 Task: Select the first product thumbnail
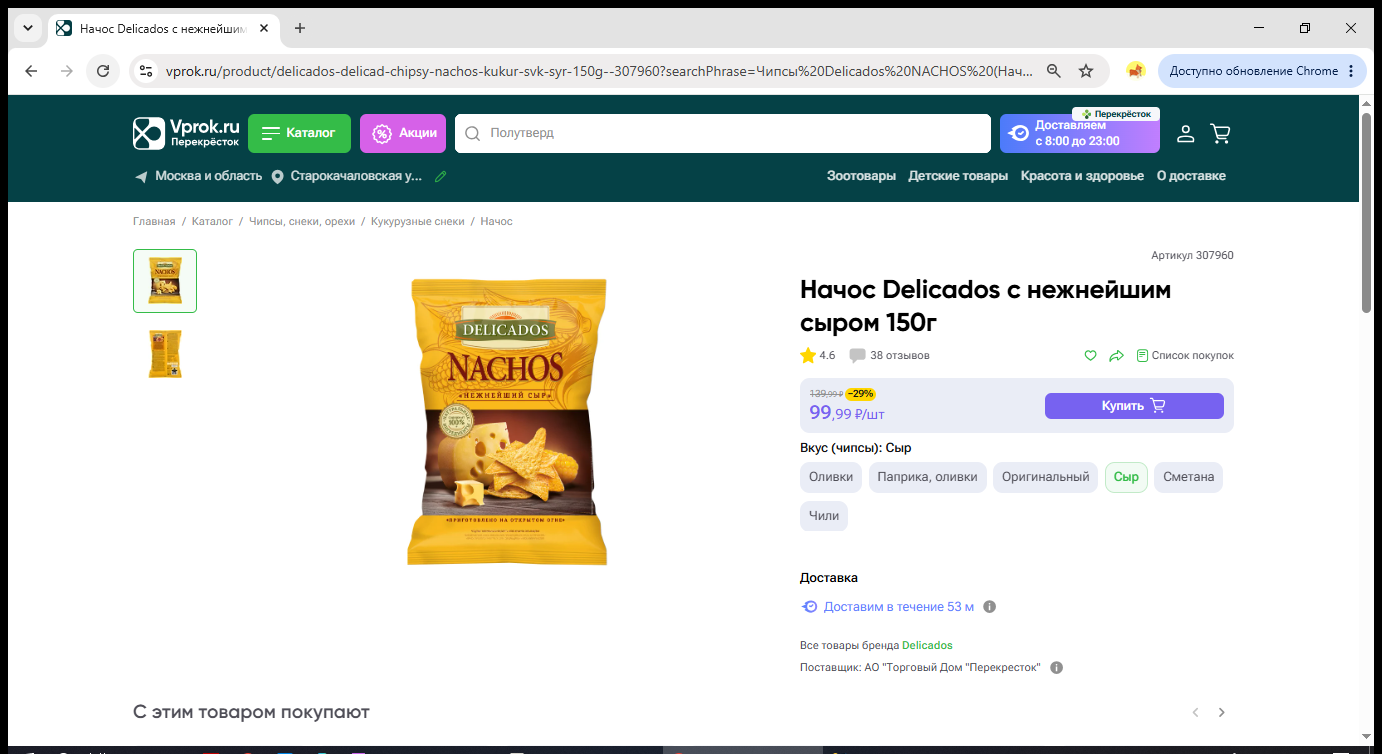coord(165,281)
